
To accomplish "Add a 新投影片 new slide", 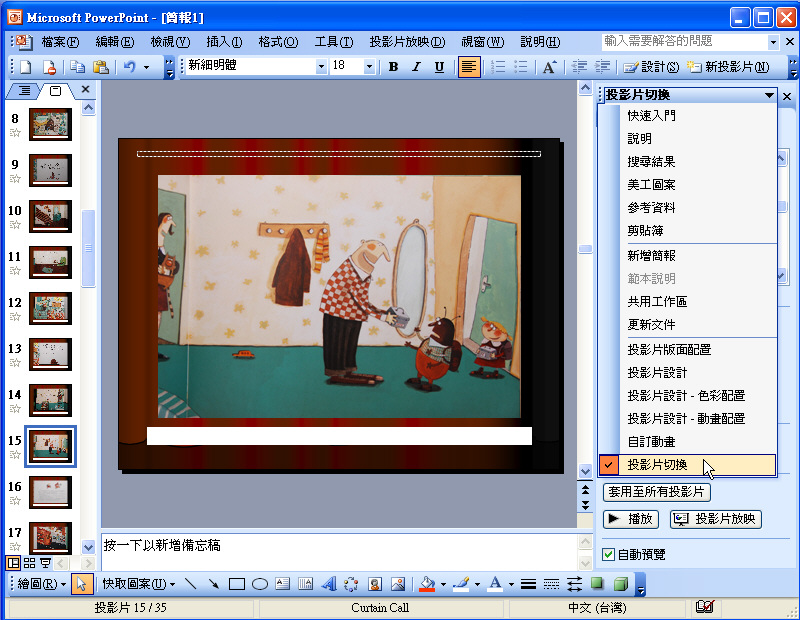I will coord(728,67).
